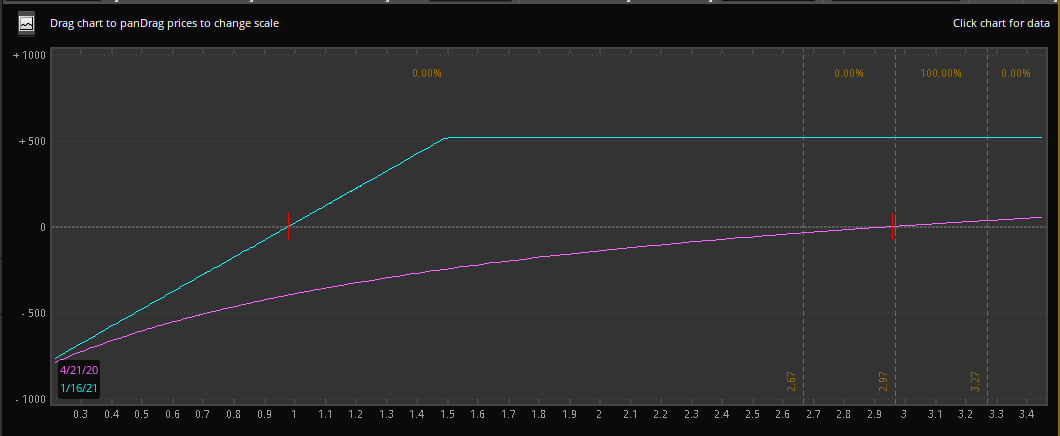Click the 0.00% label right of the 3.27 line

[1016, 73]
